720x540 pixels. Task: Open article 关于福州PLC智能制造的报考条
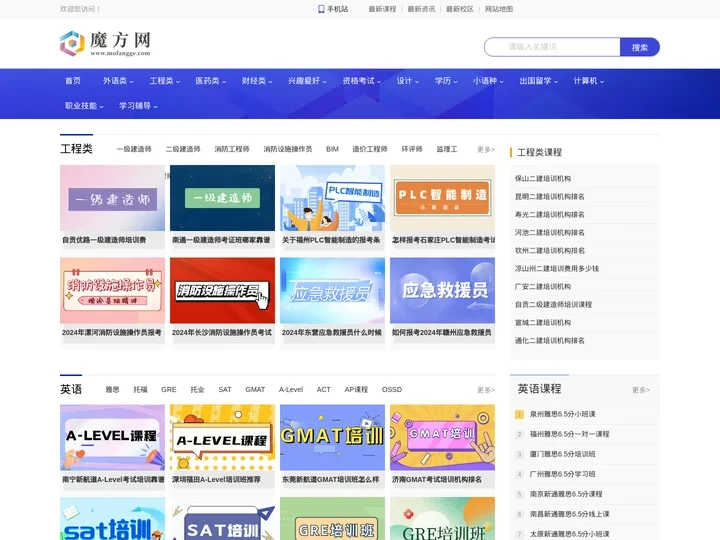click(x=332, y=240)
